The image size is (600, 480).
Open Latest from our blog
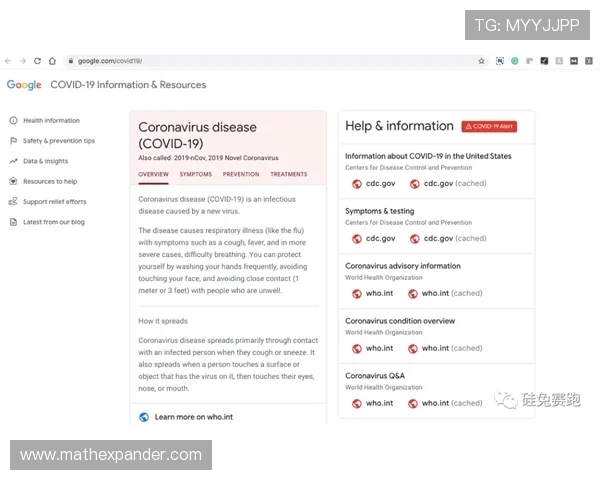pyautogui.click(x=53, y=222)
